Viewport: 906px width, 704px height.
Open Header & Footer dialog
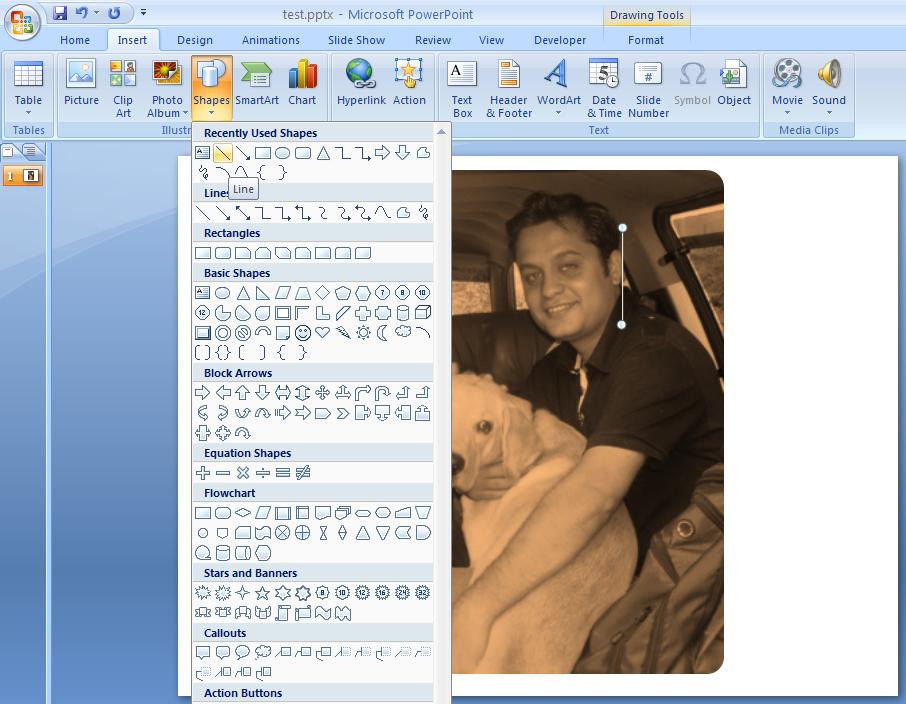click(508, 87)
